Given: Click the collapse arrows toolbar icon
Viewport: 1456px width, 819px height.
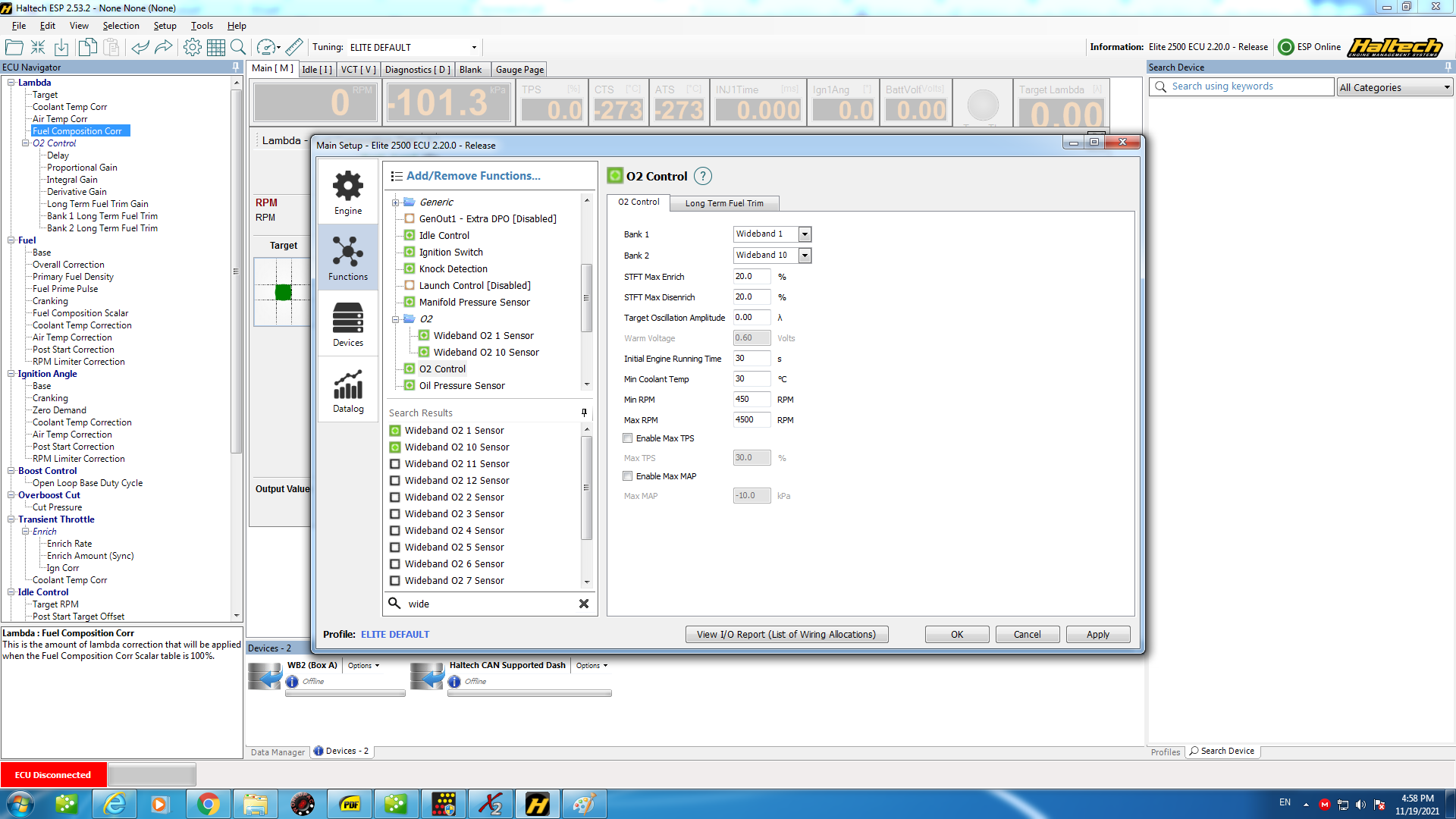Looking at the screenshot, I should pos(38,47).
